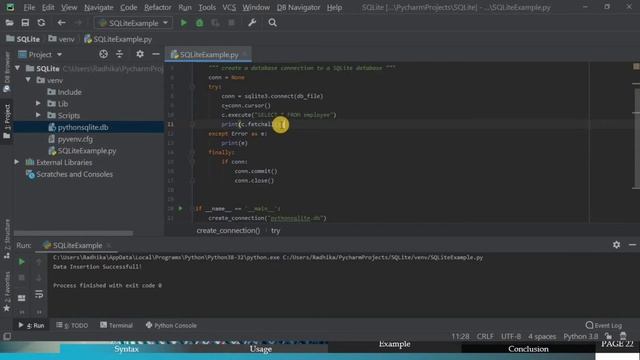
Task: Start debugging with the bug icon
Action: pyautogui.click(x=200, y=23)
